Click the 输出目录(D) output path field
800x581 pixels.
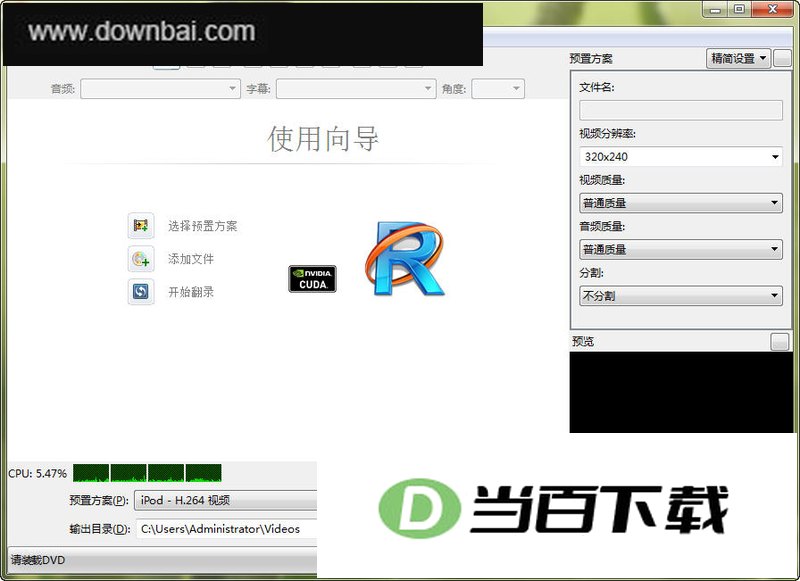click(227, 529)
